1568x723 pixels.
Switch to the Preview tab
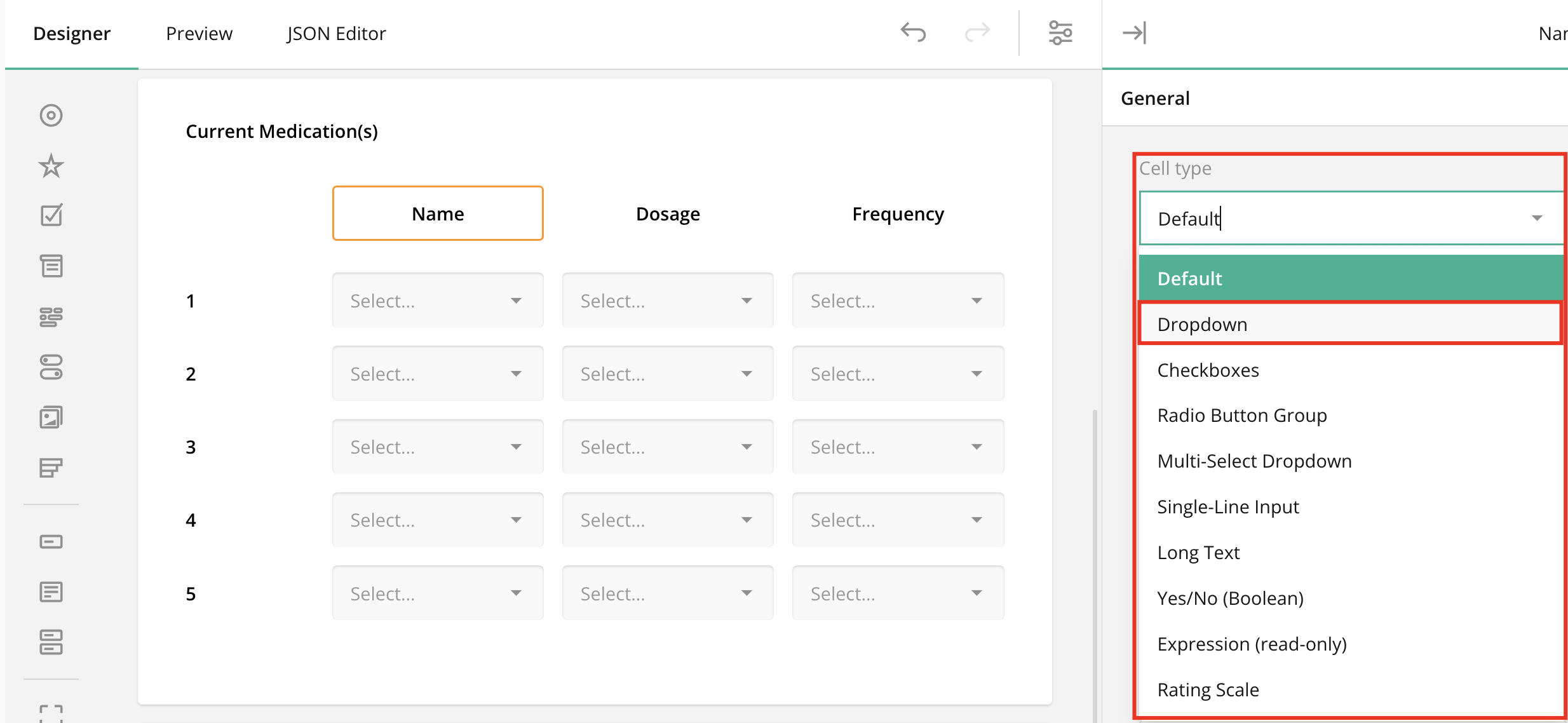(199, 33)
